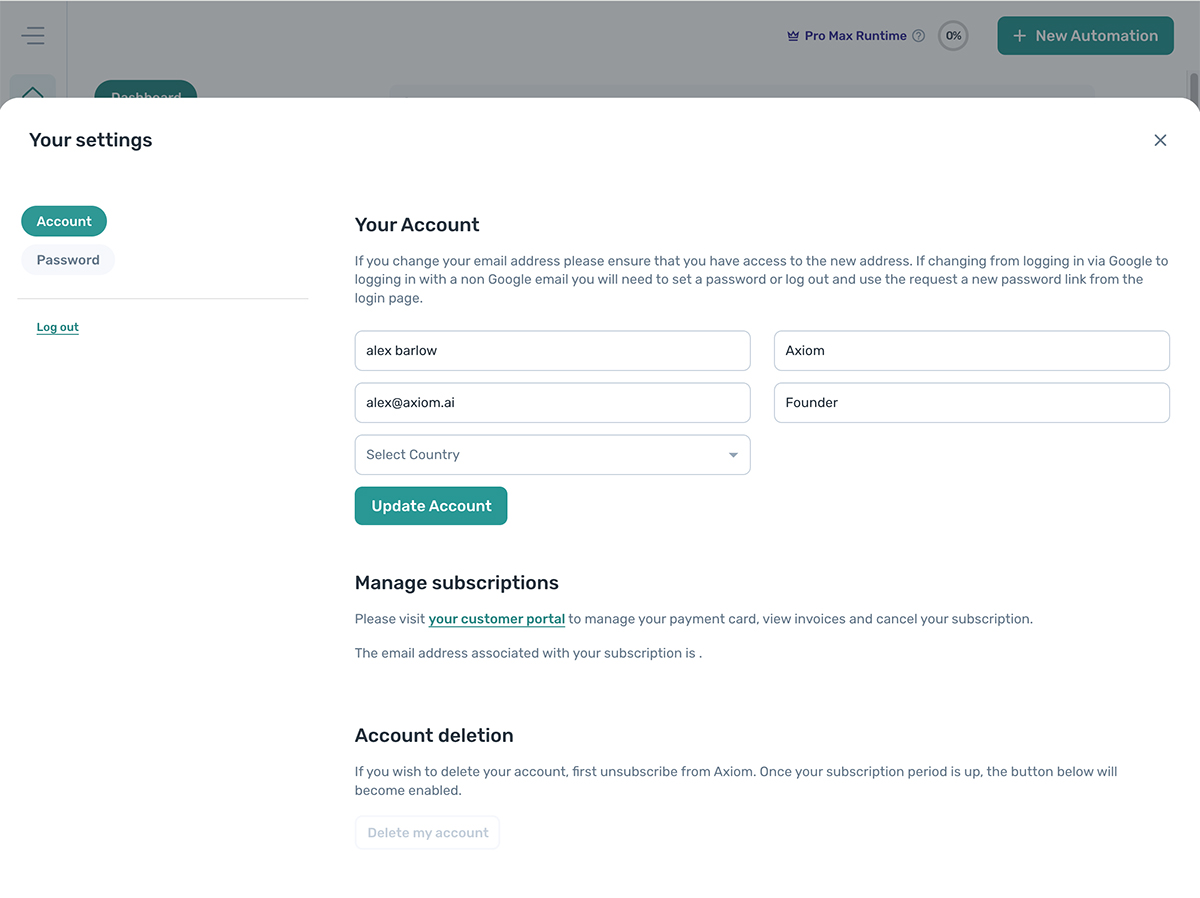Click the home icon in sidebar
The width and height of the screenshot is (1200, 898).
coord(33,89)
